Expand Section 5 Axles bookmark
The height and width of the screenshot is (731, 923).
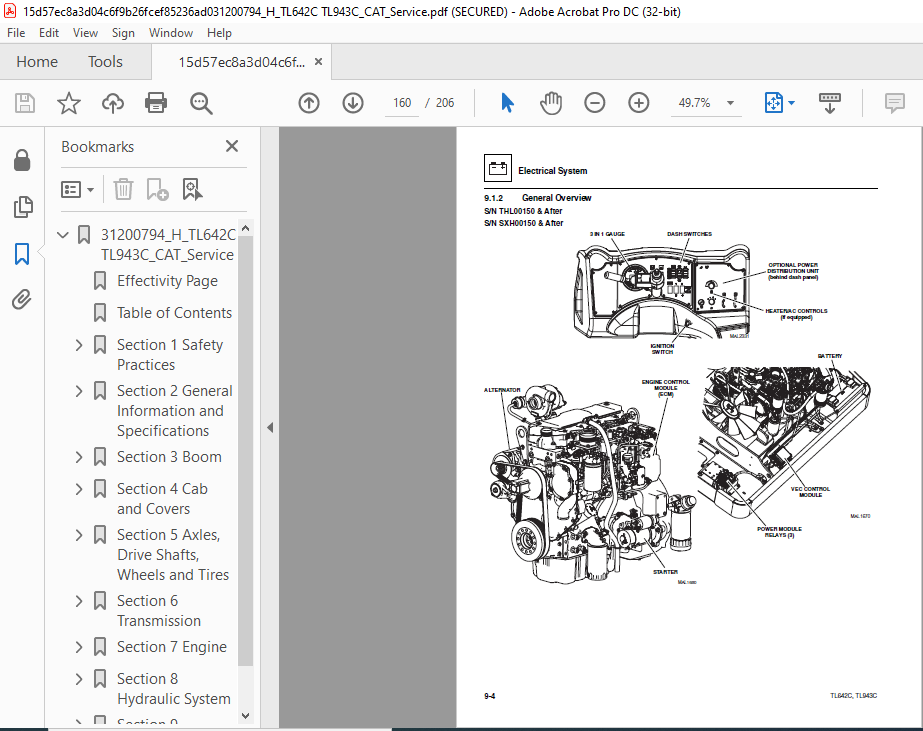tap(79, 534)
